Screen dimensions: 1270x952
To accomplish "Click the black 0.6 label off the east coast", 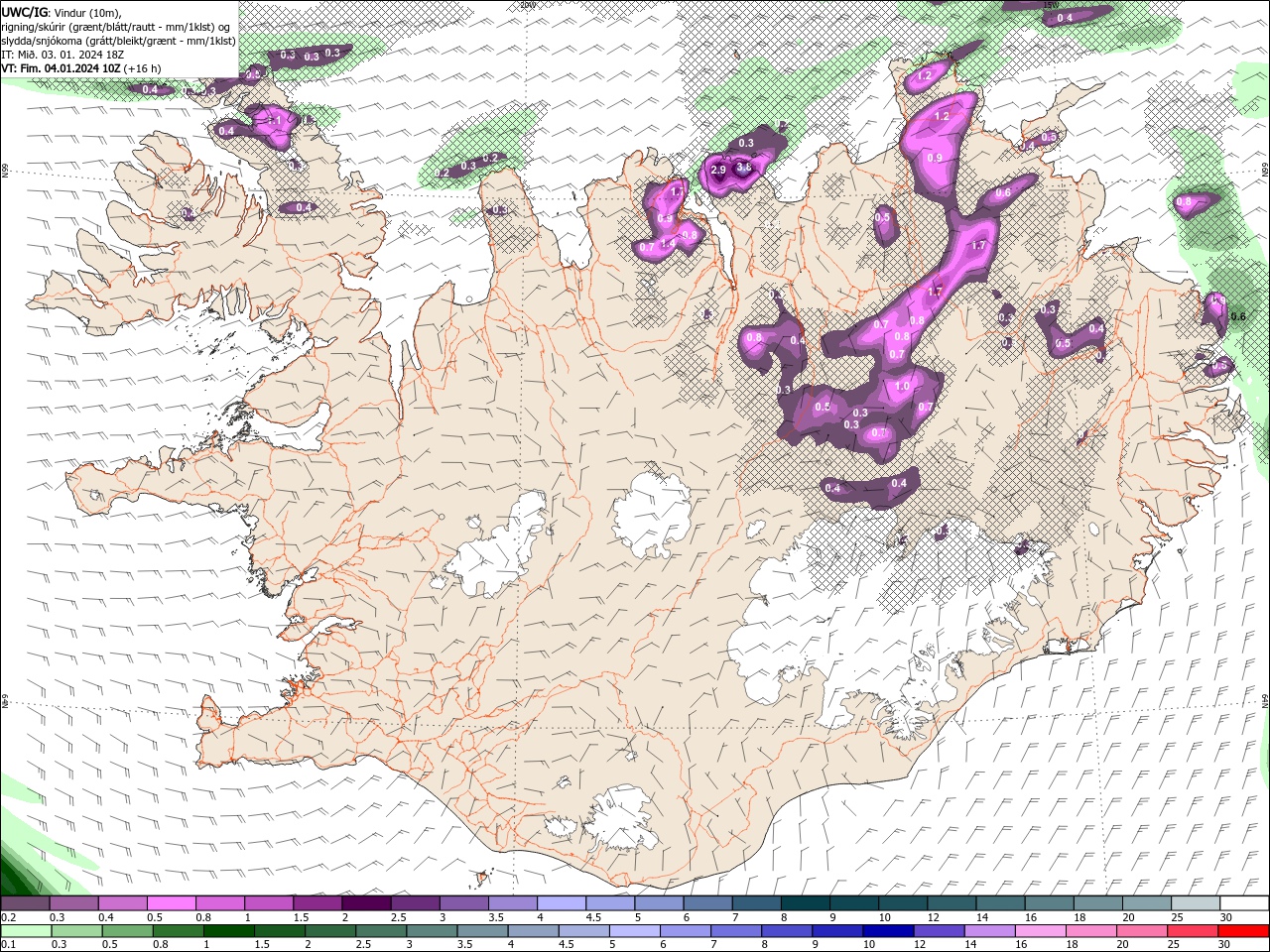I will [x=1237, y=316].
